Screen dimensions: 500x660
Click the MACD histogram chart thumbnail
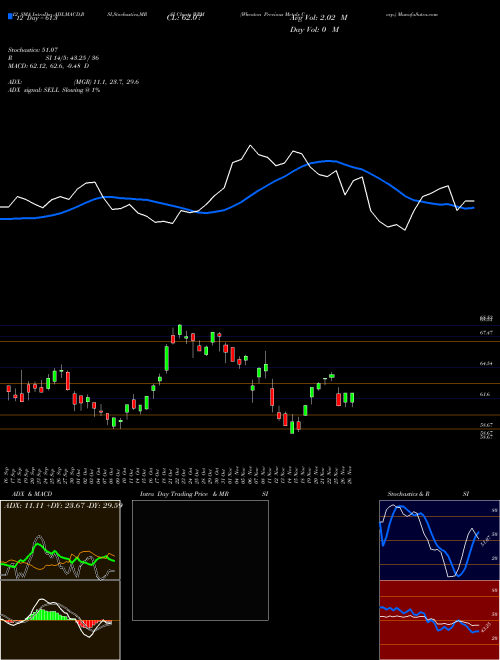pos(60,620)
